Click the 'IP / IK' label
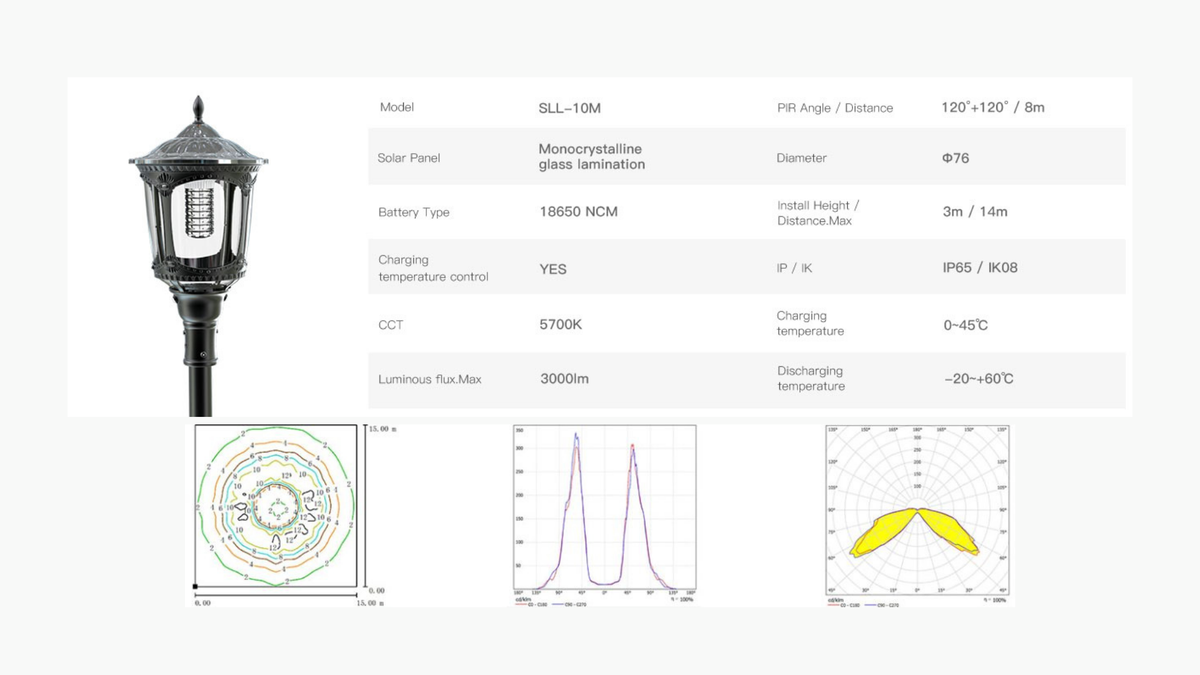Screen dimensions: 1200x675 point(797,268)
